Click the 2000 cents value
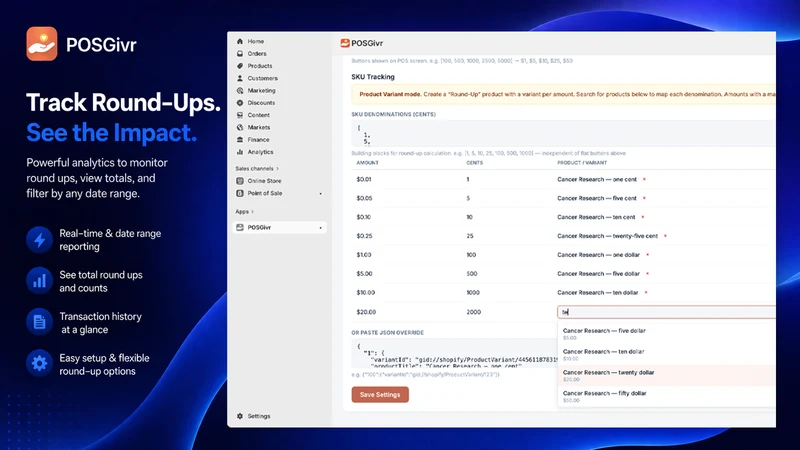 pos(473,312)
